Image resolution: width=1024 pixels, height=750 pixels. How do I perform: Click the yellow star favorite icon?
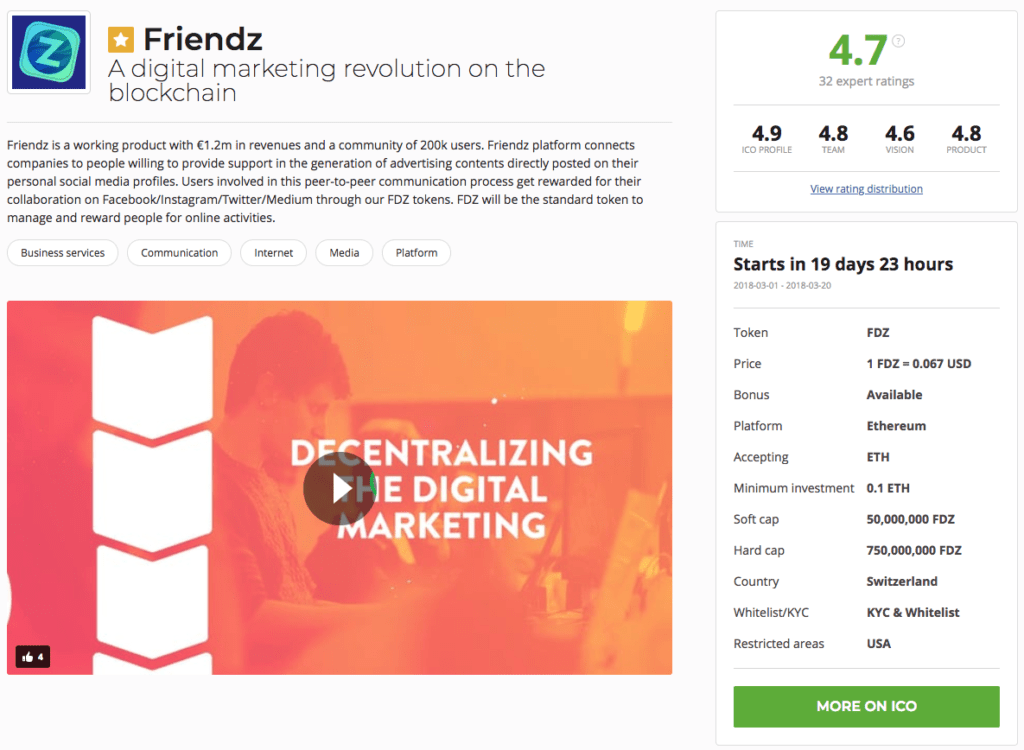pyautogui.click(x=121, y=40)
